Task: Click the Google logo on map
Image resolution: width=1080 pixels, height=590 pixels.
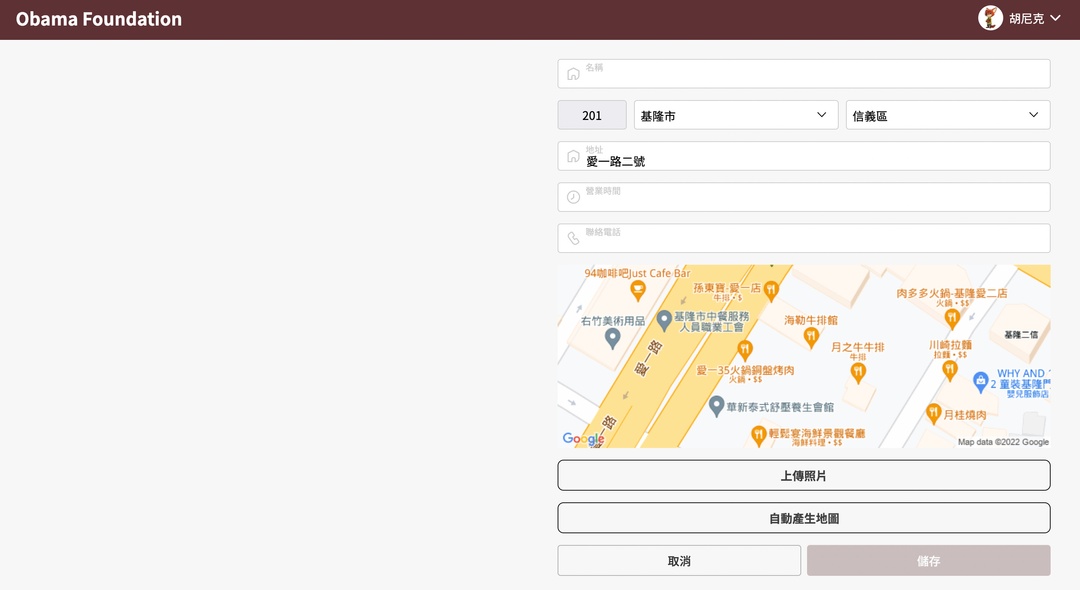Action: coord(583,439)
